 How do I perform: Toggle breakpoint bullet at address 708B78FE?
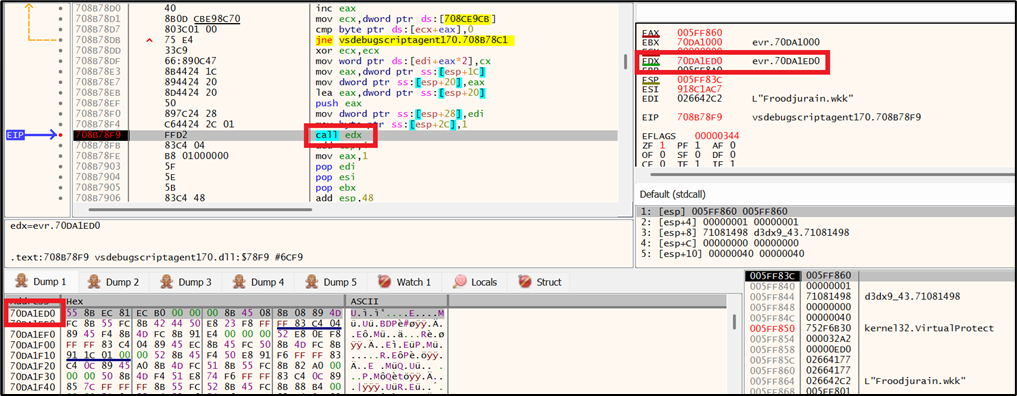[61, 156]
